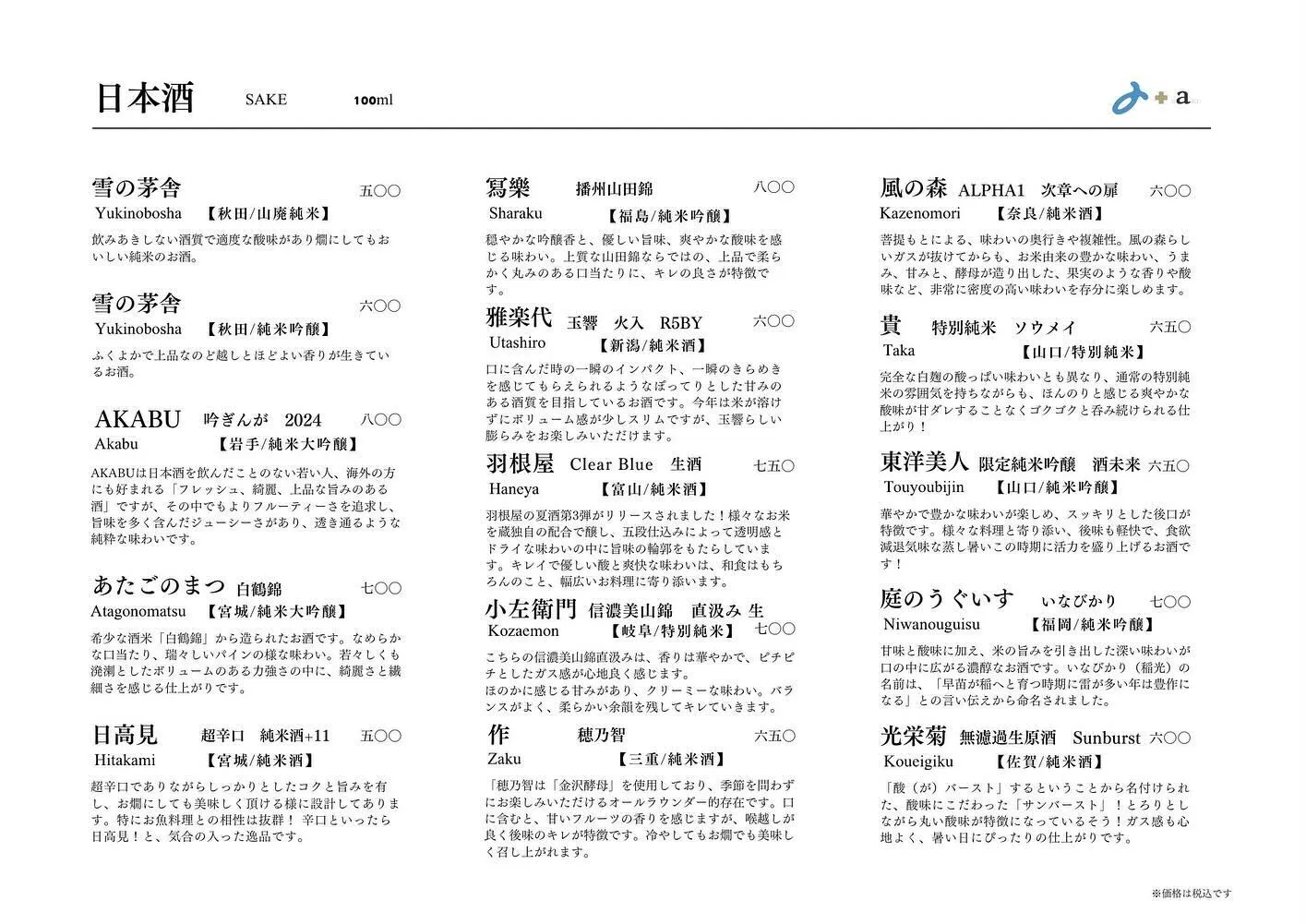This screenshot has height=924, width=1306.
Task: Click the Koueigiku romaji label
Action: [917, 762]
